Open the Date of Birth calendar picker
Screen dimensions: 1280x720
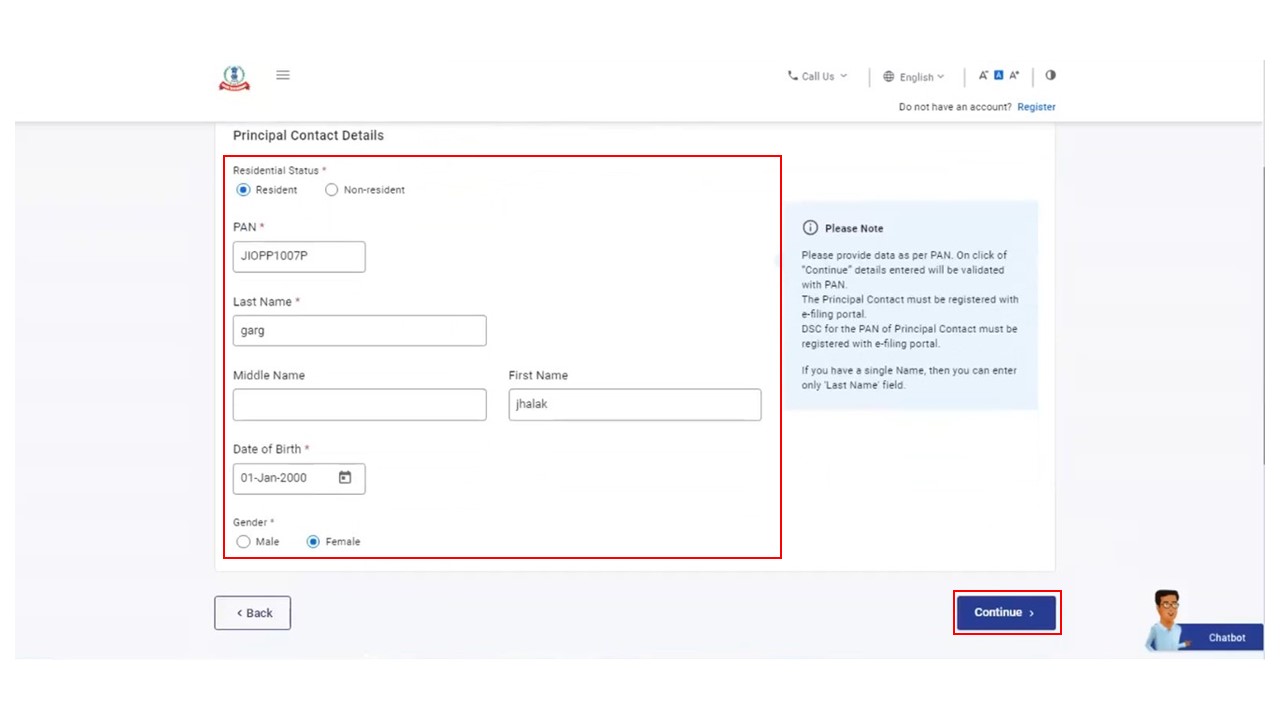click(345, 478)
